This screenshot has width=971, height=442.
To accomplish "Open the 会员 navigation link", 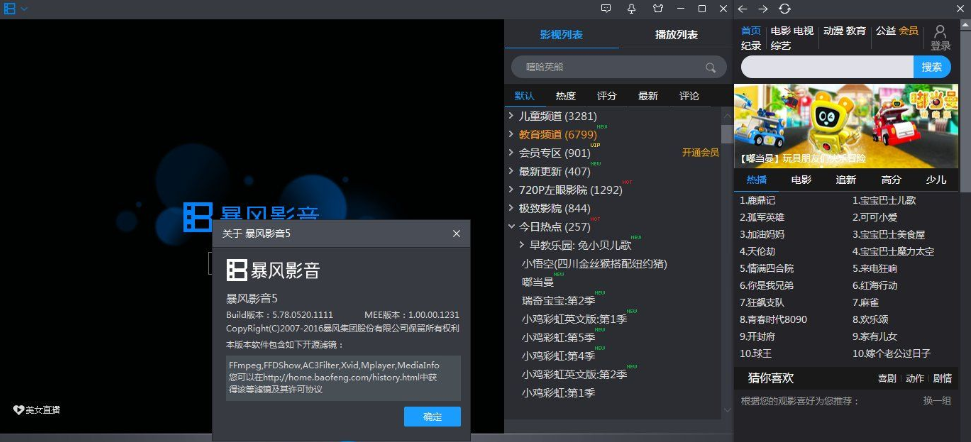I will pyautogui.click(x=908, y=30).
